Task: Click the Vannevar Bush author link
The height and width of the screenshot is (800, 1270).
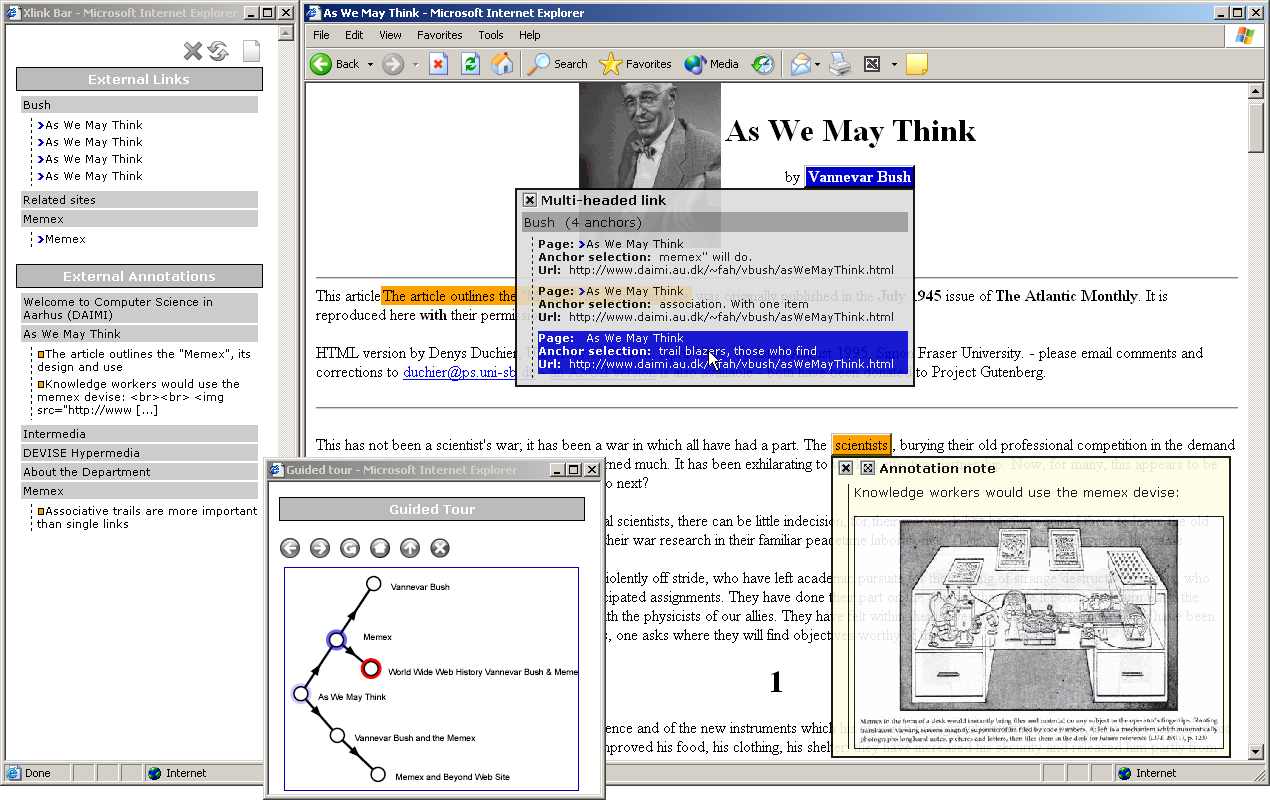Action: [x=860, y=177]
